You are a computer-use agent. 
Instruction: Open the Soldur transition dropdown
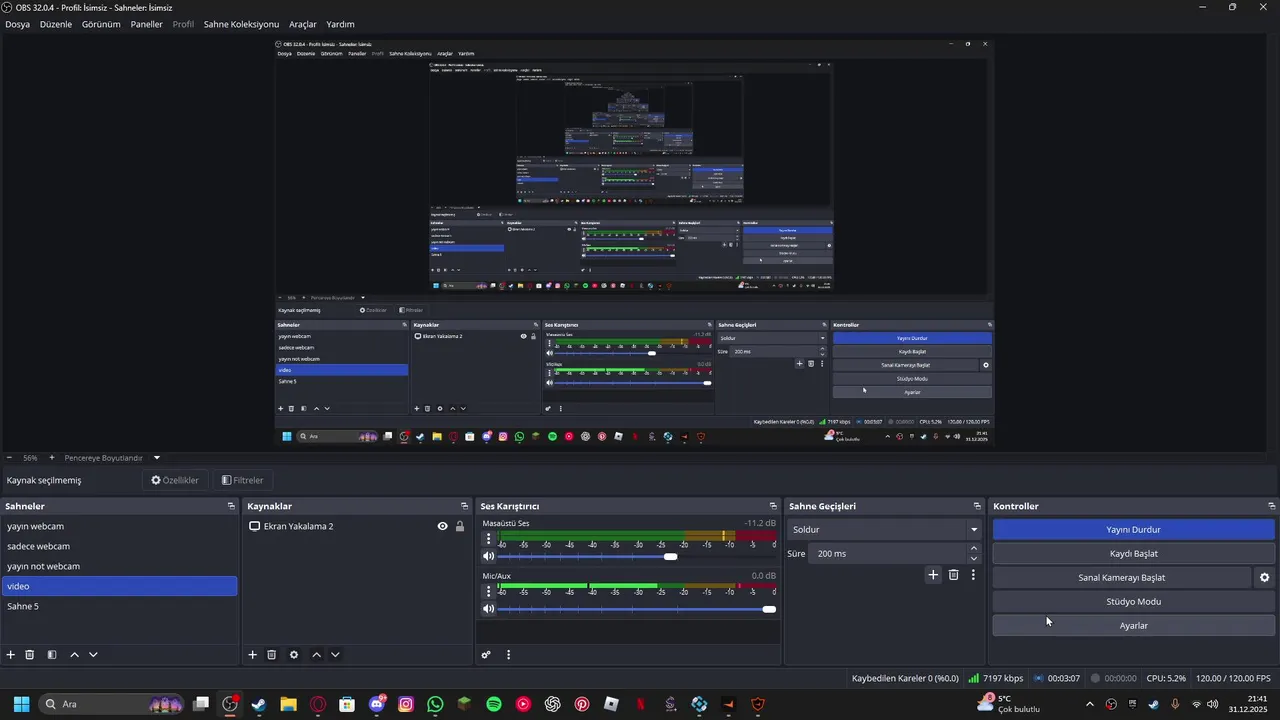pos(884,529)
